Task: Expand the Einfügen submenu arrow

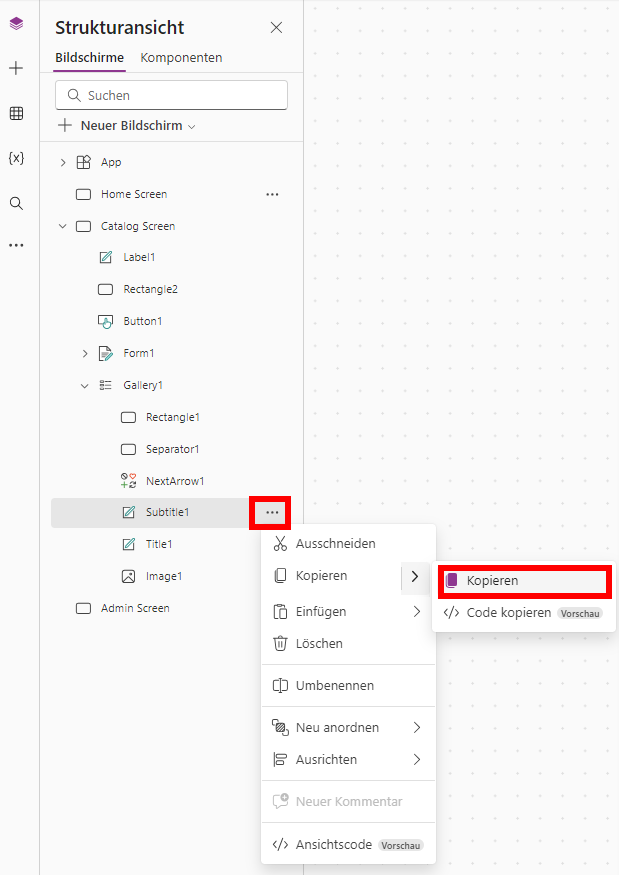Action: (x=416, y=612)
